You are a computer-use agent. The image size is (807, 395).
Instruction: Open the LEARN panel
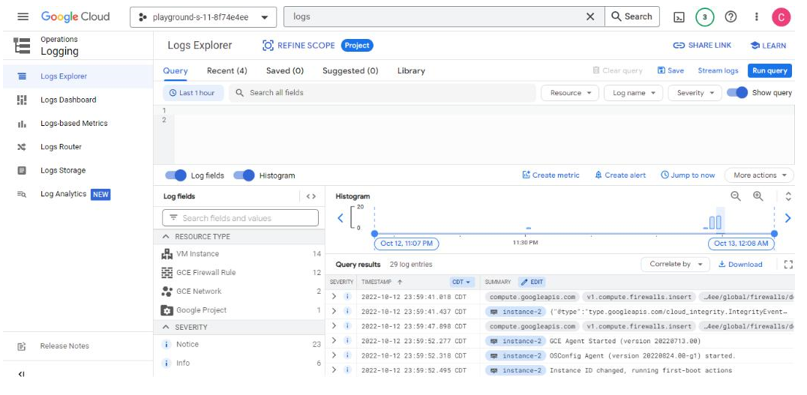pos(768,45)
